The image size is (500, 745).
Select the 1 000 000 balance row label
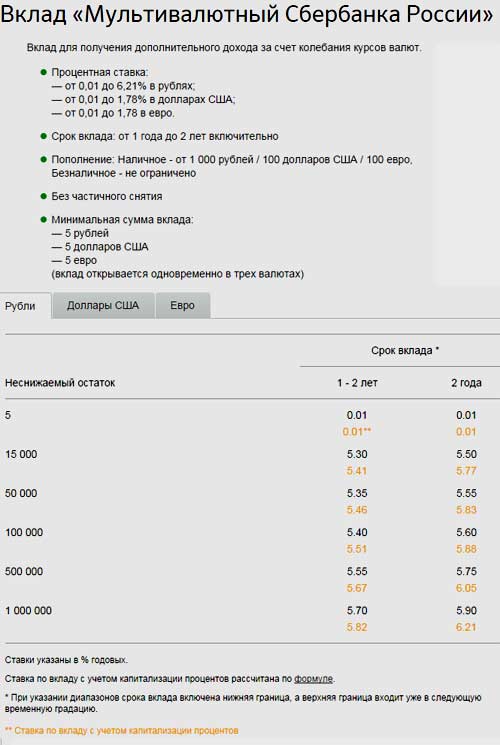tap(29, 611)
